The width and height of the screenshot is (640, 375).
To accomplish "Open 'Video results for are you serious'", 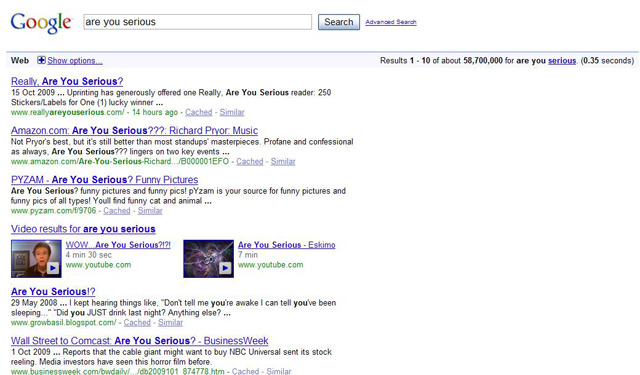I will click(83, 229).
